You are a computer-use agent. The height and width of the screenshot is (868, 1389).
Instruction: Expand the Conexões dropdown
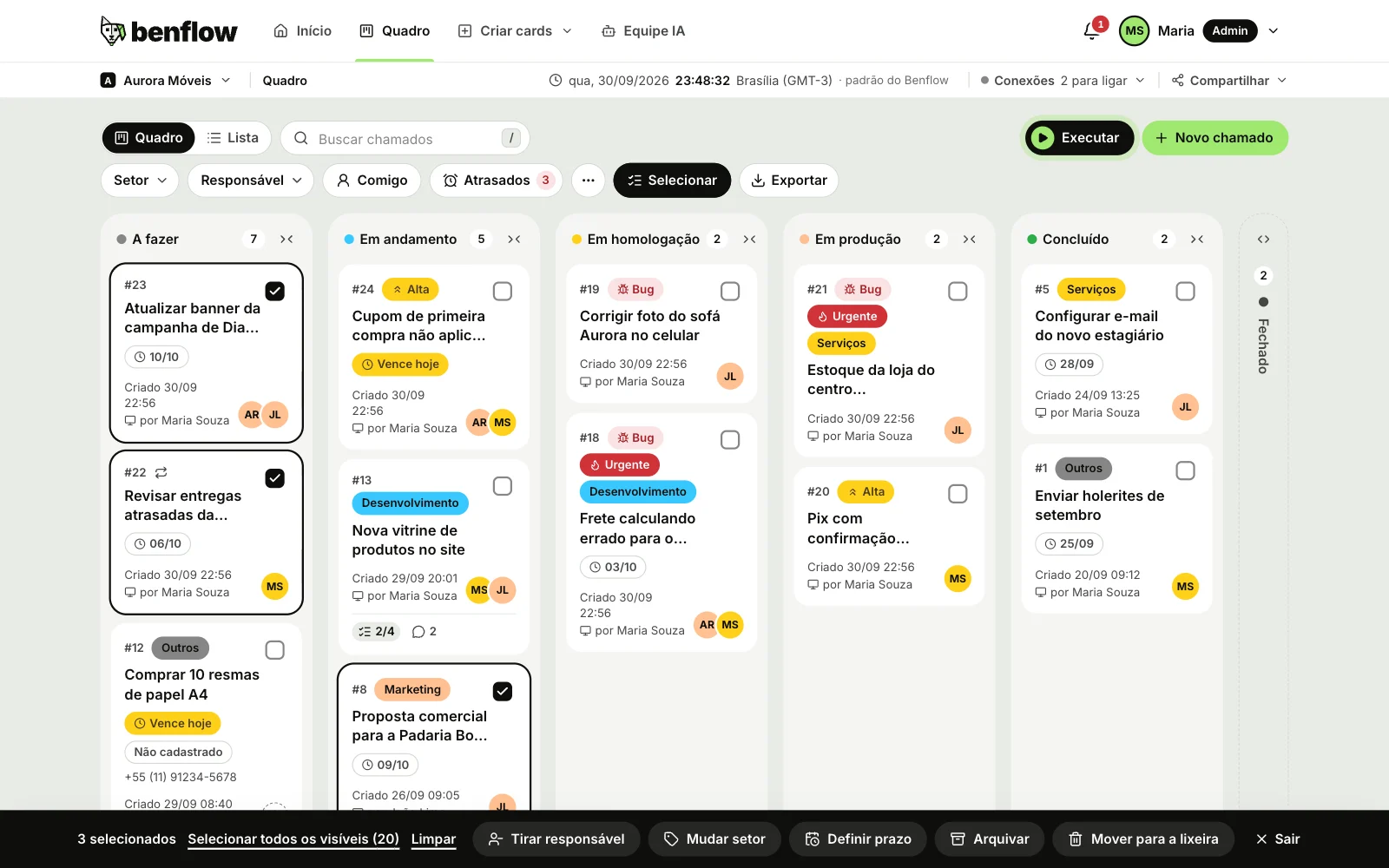(x=1063, y=81)
